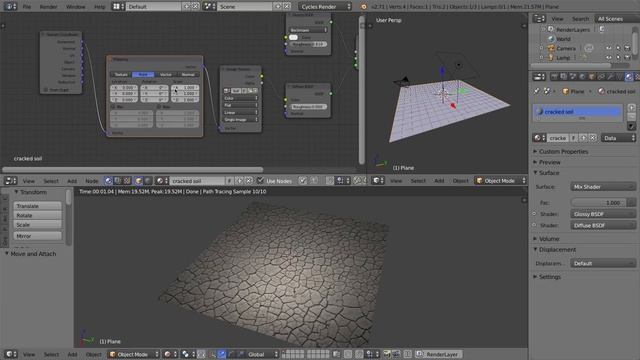Open Displacement Default dropdown
The width and height of the screenshot is (640, 360).
click(x=603, y=263)
